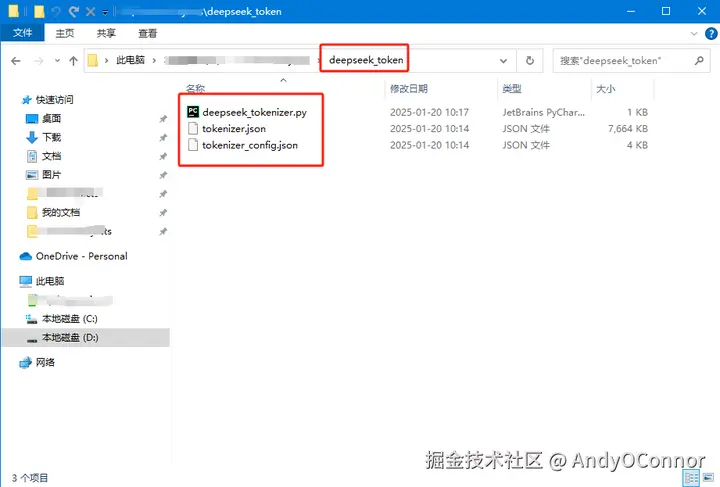Click the search magnifier icon
The image size is (720, 487).
pos(699,60)
